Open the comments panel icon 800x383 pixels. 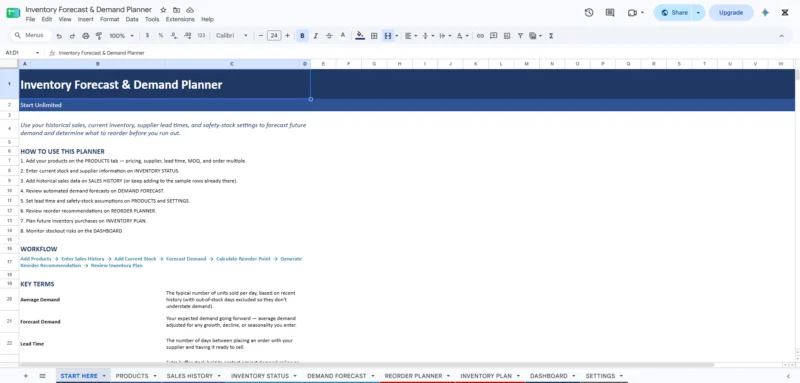point(610,13)
